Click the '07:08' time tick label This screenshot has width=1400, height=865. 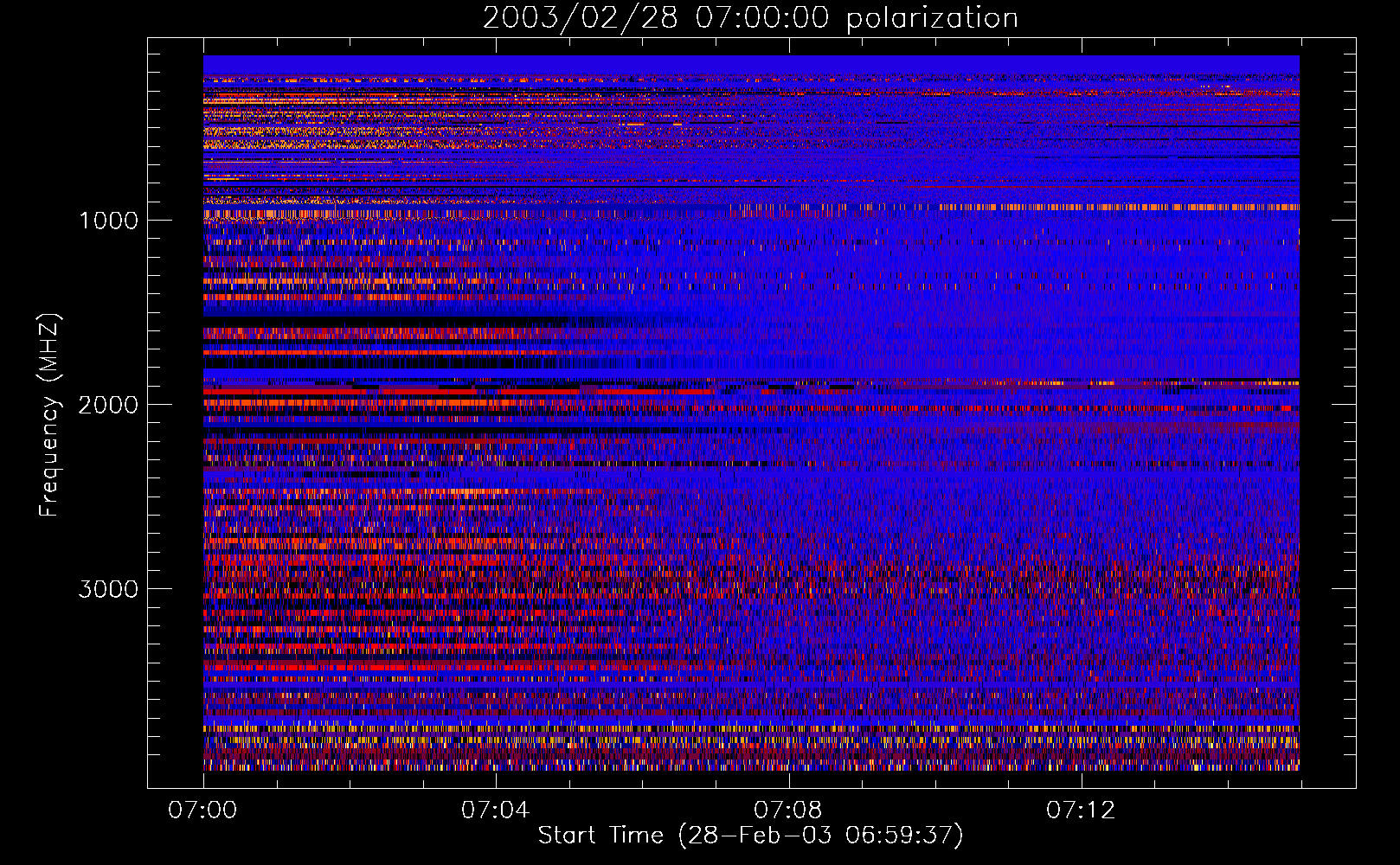tap(787, 810)
